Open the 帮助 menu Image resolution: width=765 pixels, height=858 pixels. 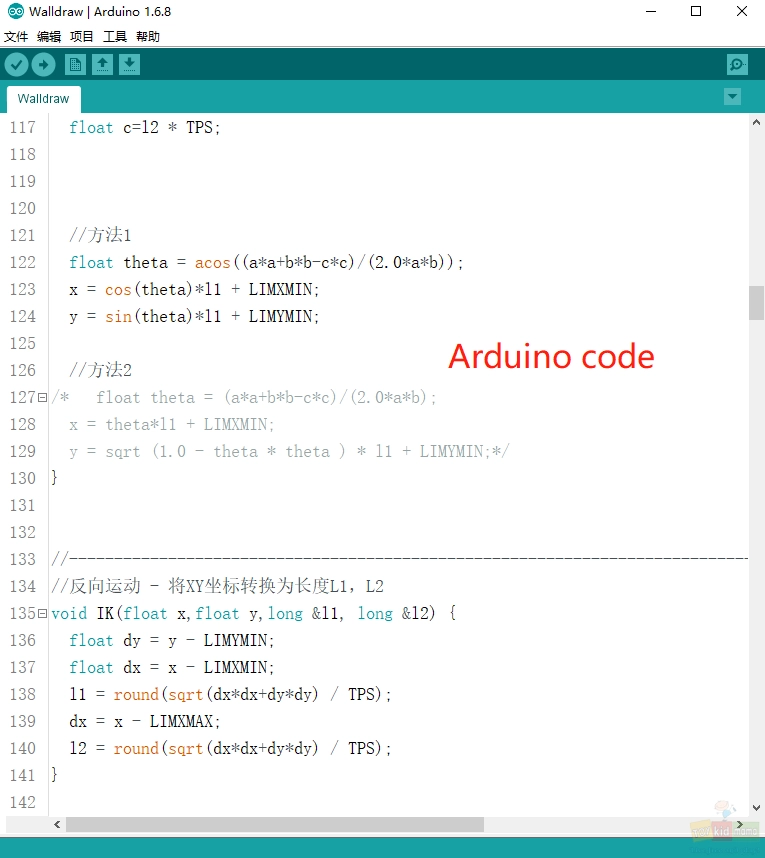tap(148, 37)
